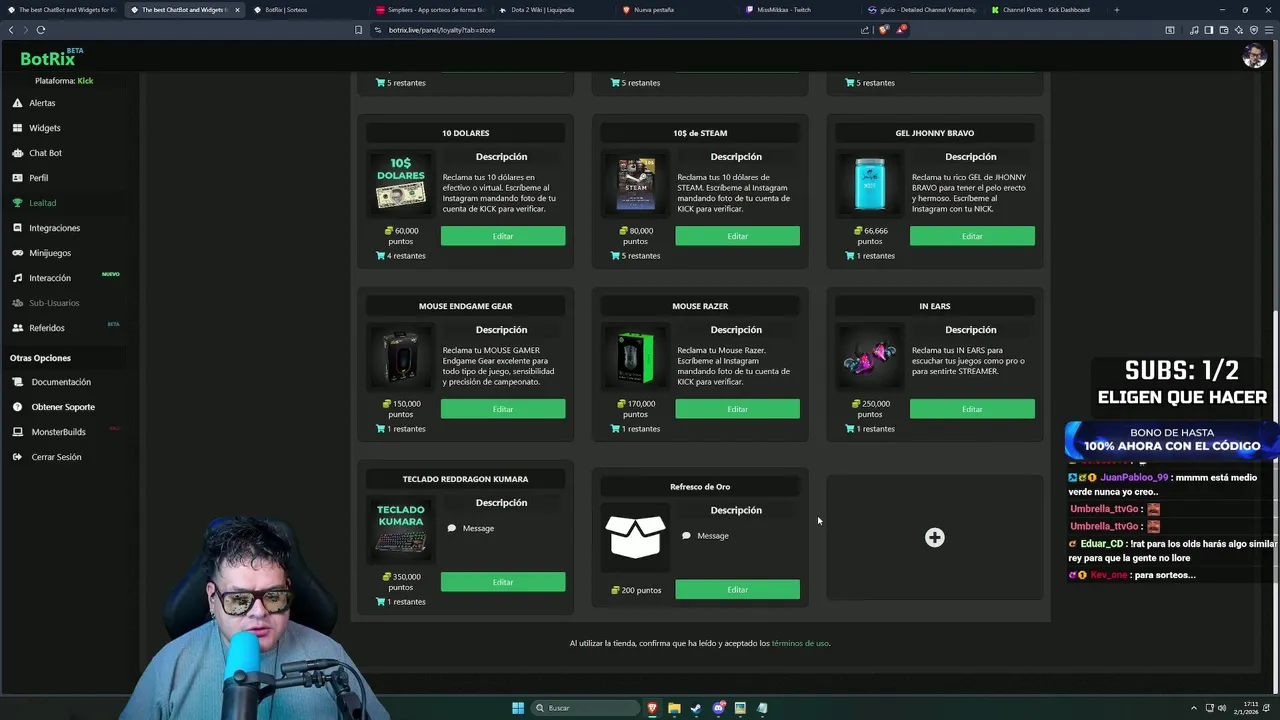Click the 60,000 puntos price text
1280x720 pixels.
(x=401, y=236)
